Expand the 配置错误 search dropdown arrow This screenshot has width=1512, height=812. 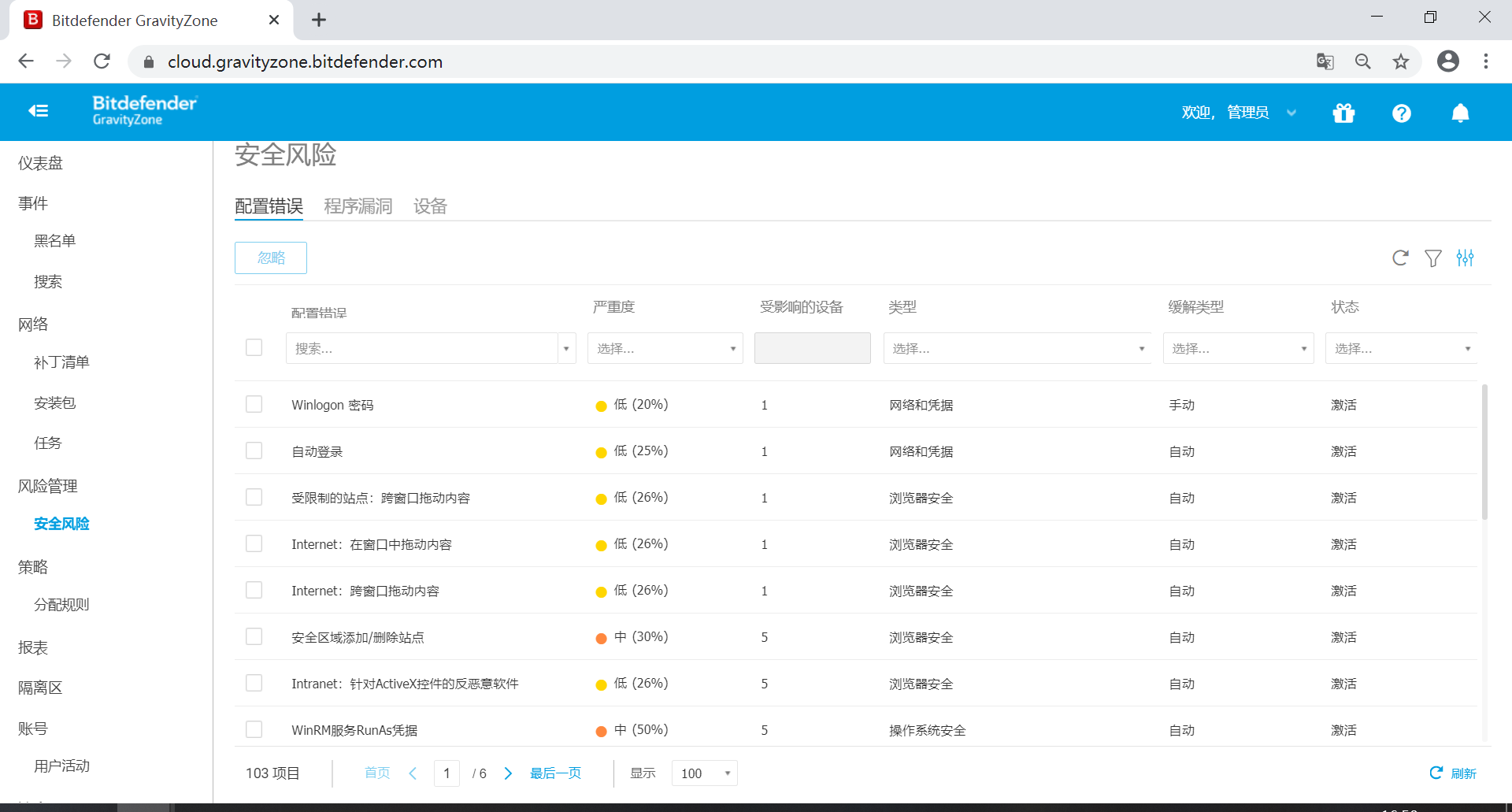point(566,348)
